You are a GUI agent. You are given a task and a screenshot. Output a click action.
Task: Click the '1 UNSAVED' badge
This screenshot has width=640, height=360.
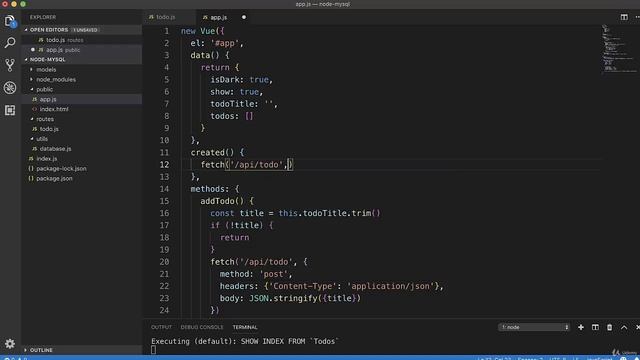pyautogui.click(x=86, y=30)
